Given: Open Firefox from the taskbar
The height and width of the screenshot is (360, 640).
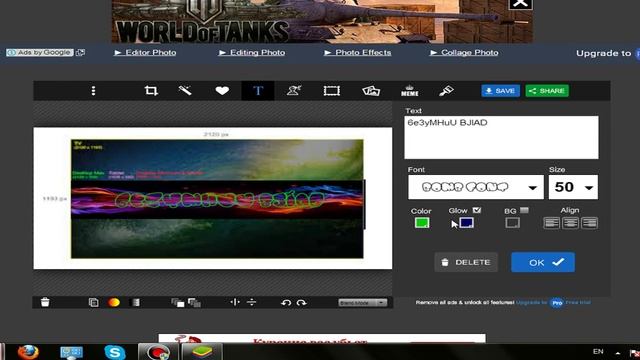Looking at the screenshot, I should (x=28, y=352).
